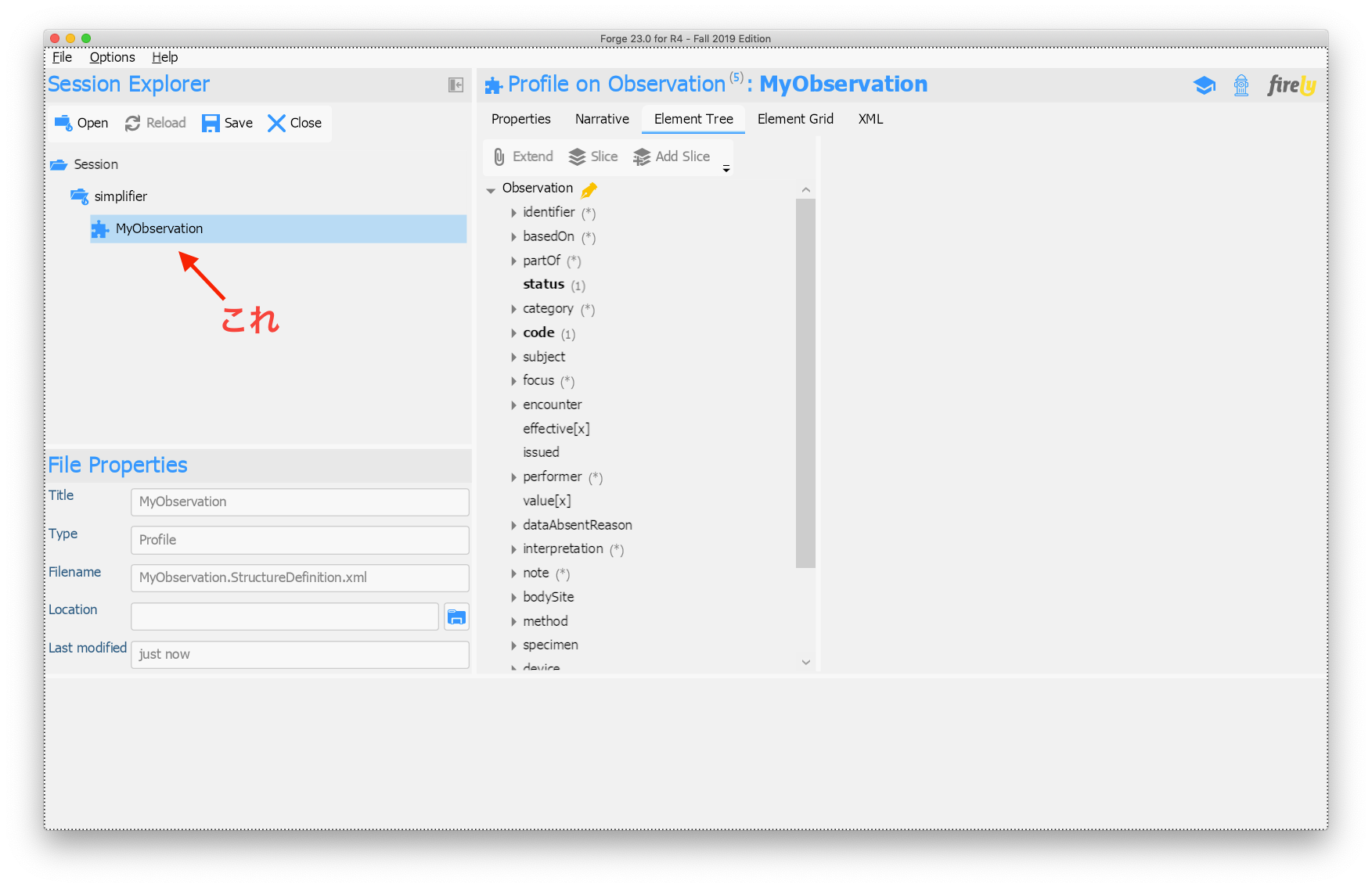Expand the basedOn element
The height and width of the screenshot is (888, 1372).
pos(513,237)
